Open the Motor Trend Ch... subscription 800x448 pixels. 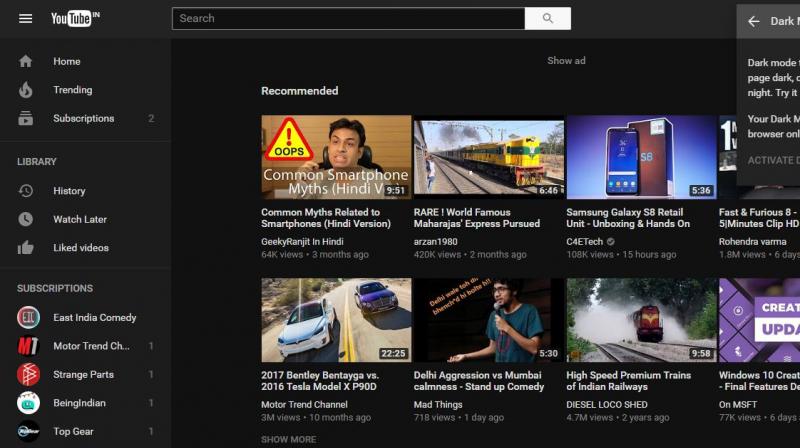tap(85, 346)
